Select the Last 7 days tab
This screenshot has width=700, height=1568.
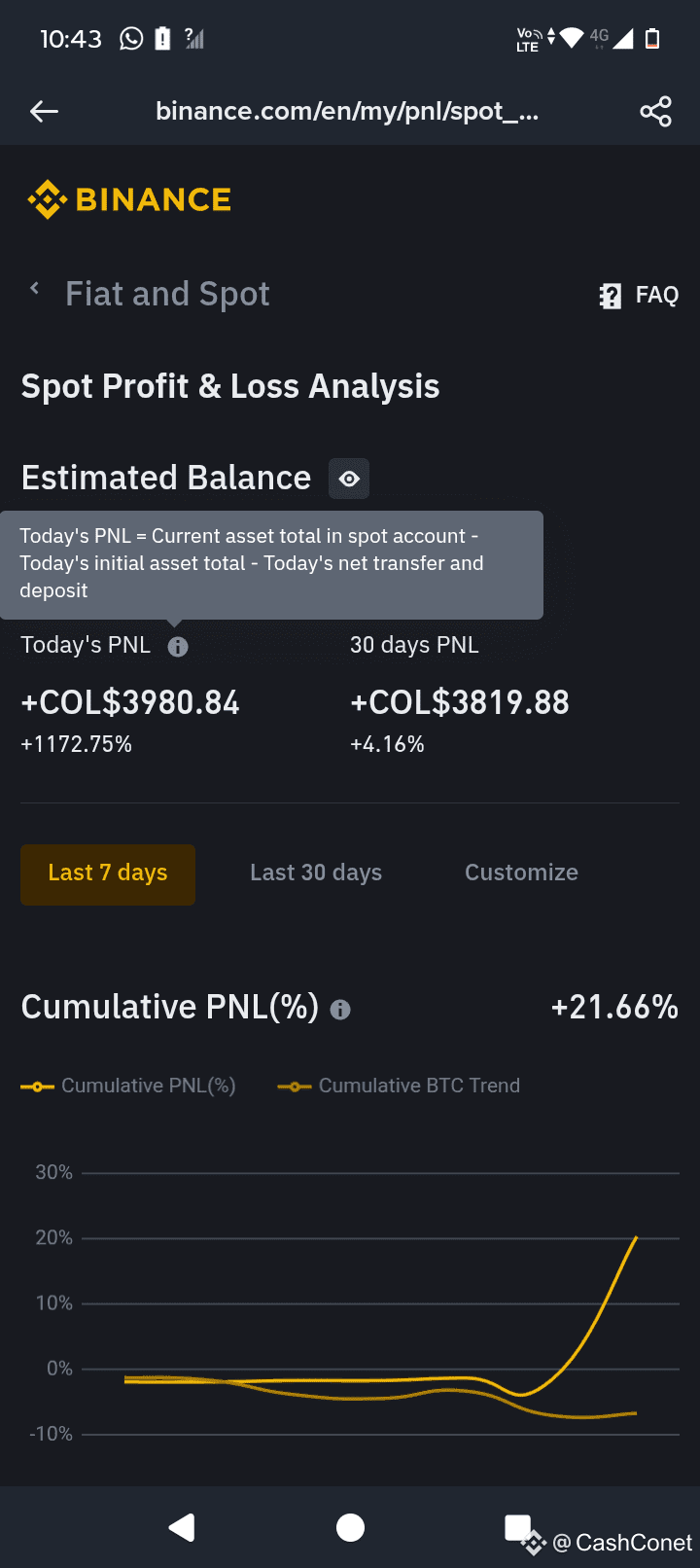(108, 873)
